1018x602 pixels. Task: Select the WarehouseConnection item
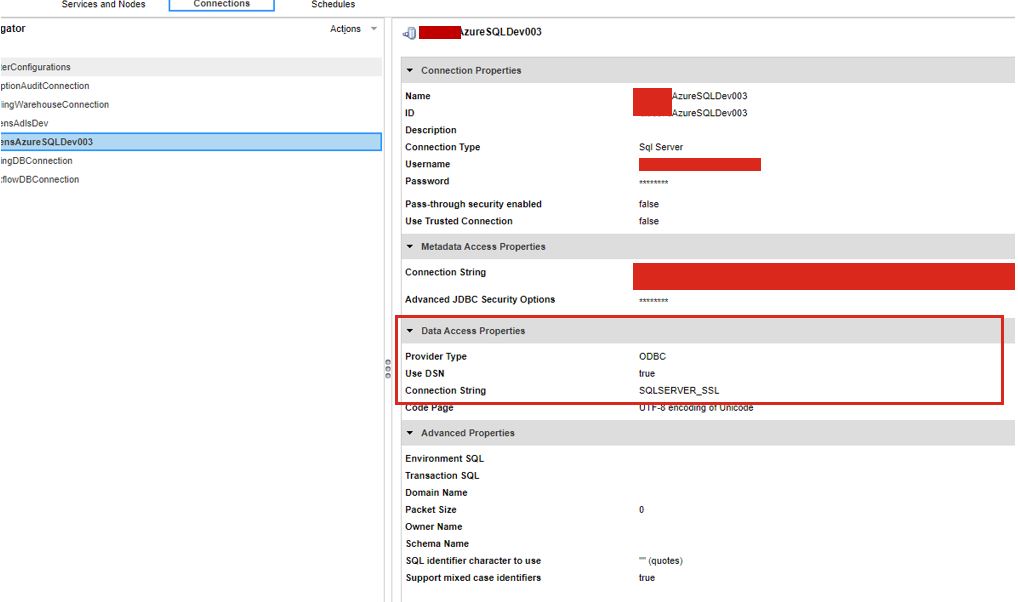(190, 104)
